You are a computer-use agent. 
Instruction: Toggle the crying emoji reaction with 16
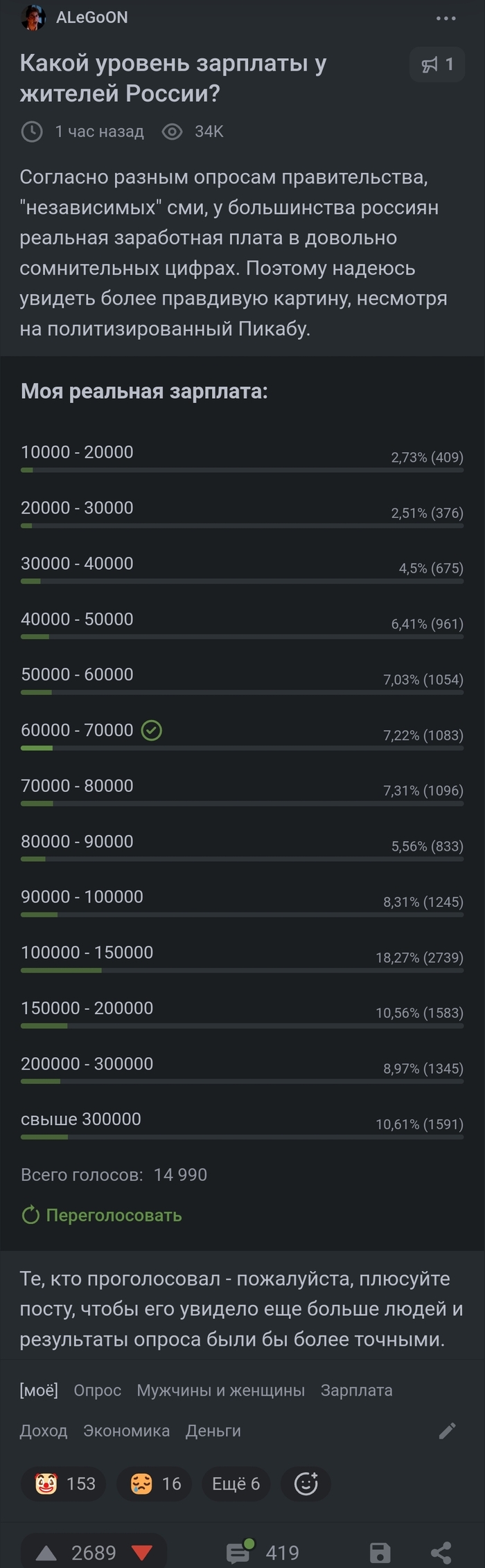[x=154, y=1483]
